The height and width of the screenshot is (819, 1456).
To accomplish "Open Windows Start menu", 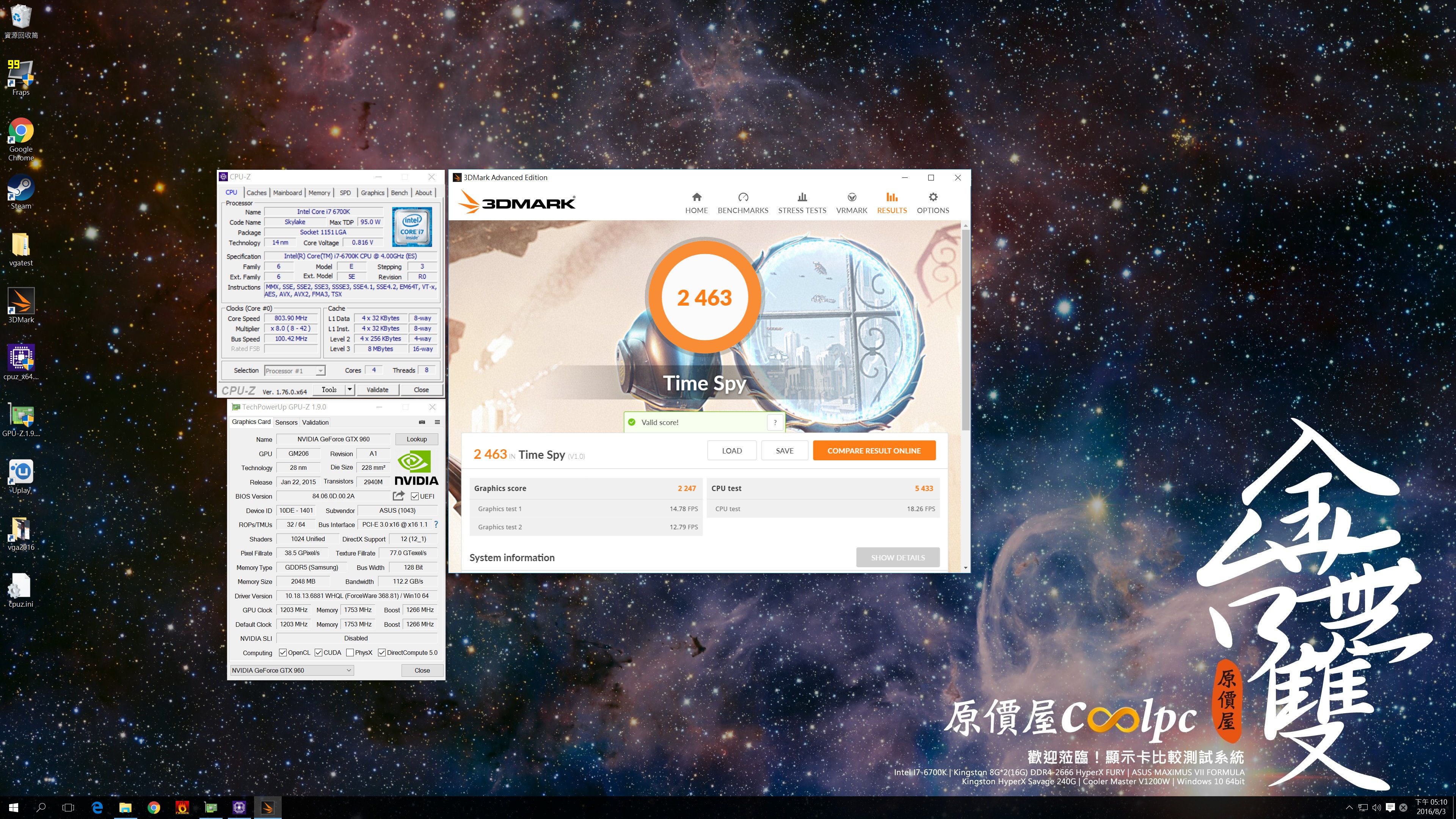I will click(x=14, y=808).
